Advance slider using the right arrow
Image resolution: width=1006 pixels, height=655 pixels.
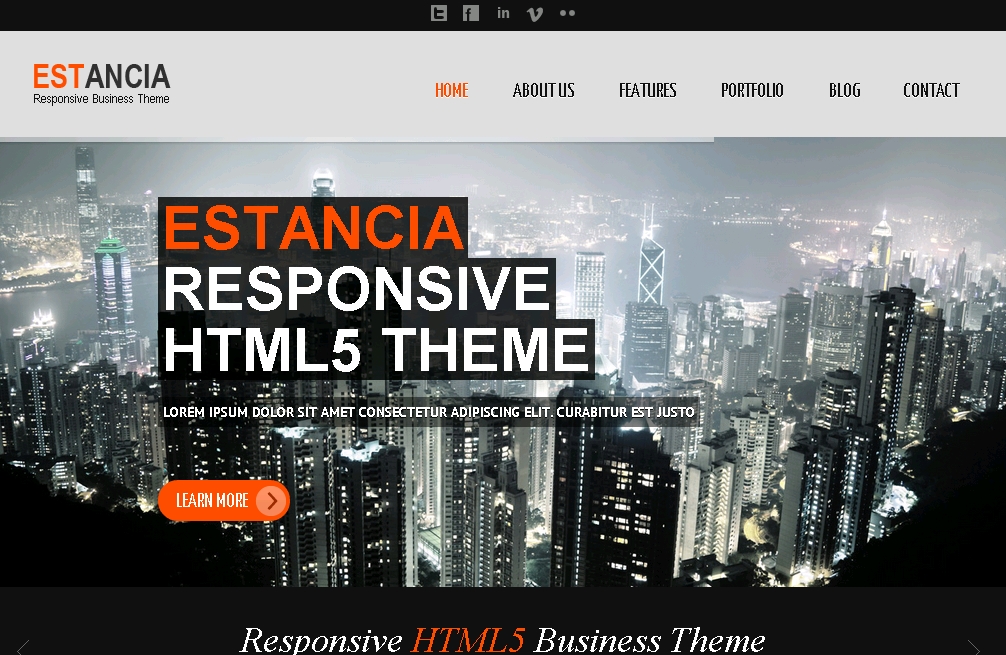coord(974,647)
